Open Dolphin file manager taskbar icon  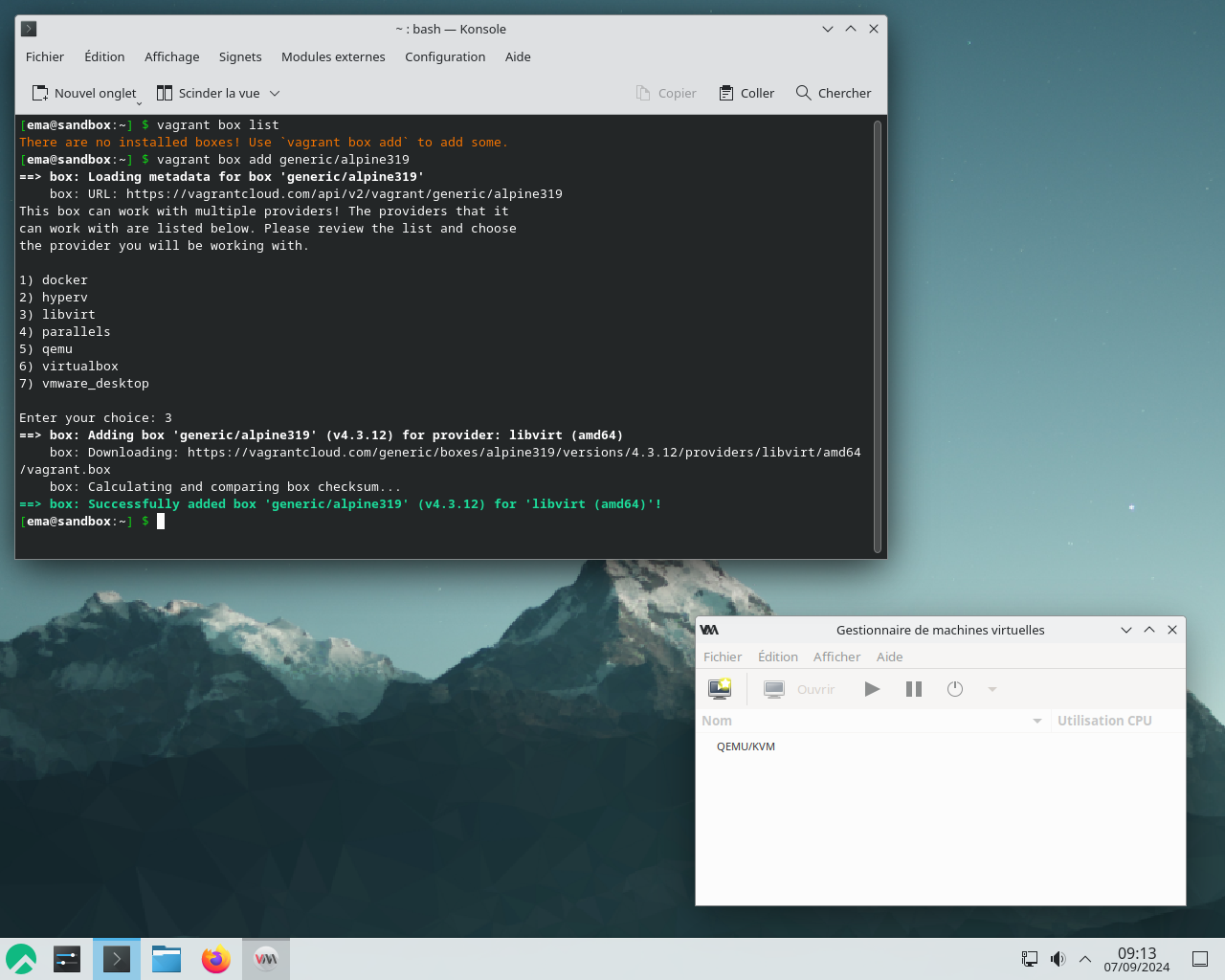pyautogui.click(x=167, y=959)
